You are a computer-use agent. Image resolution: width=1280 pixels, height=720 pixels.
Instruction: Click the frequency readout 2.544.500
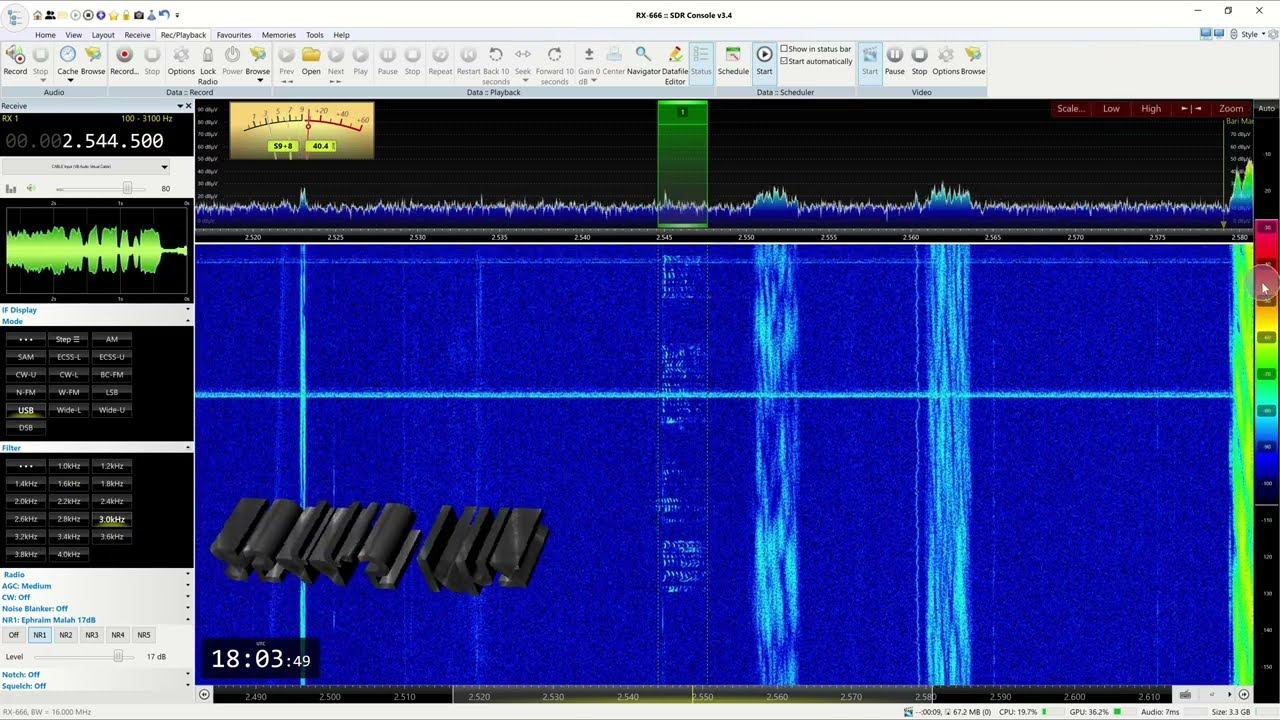click(x=112, y=142)
